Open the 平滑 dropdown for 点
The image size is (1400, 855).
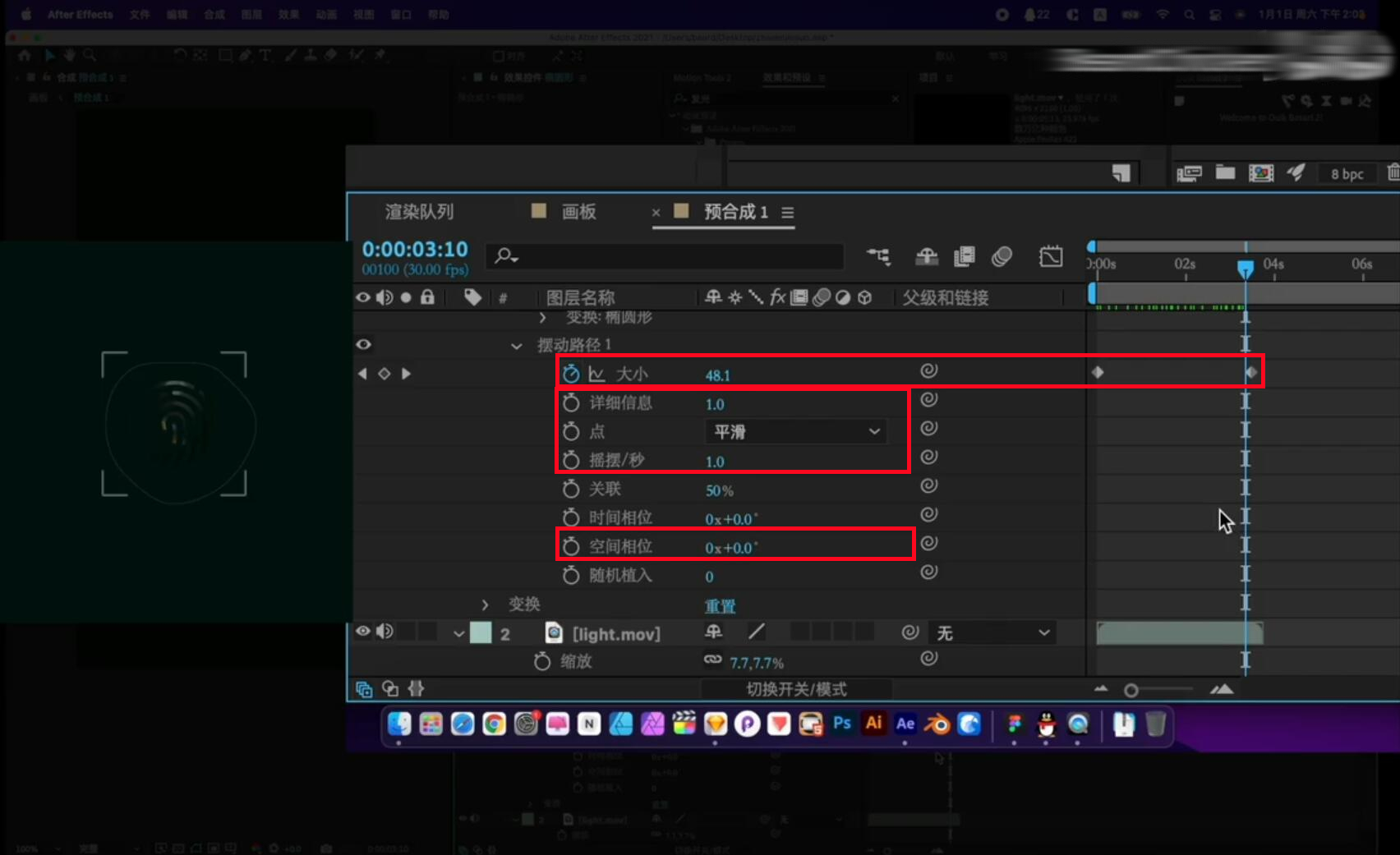[795, 431]
